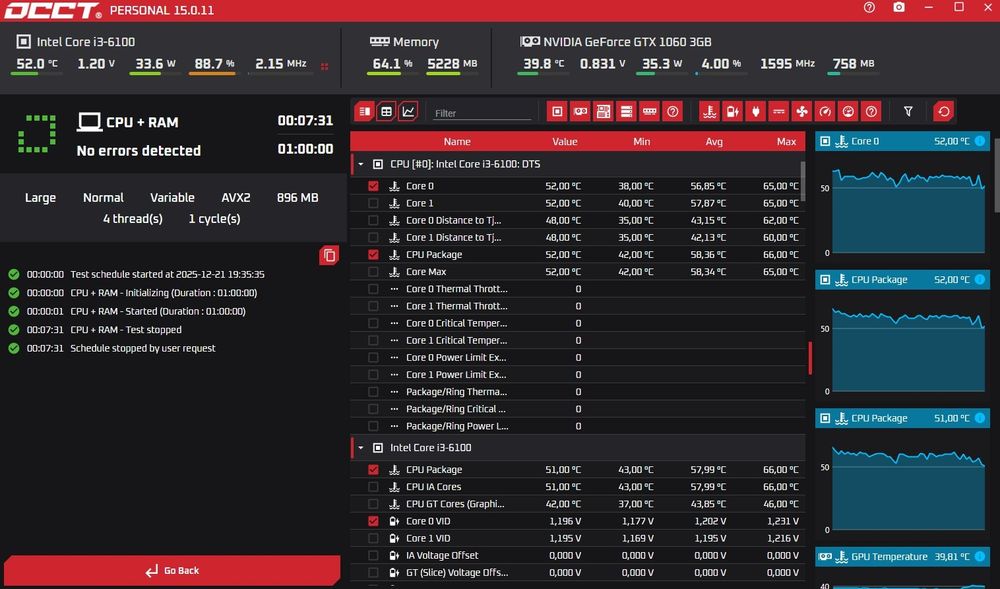Sort table by Max column header
1000x589 pixels.
tap(786, 142)
